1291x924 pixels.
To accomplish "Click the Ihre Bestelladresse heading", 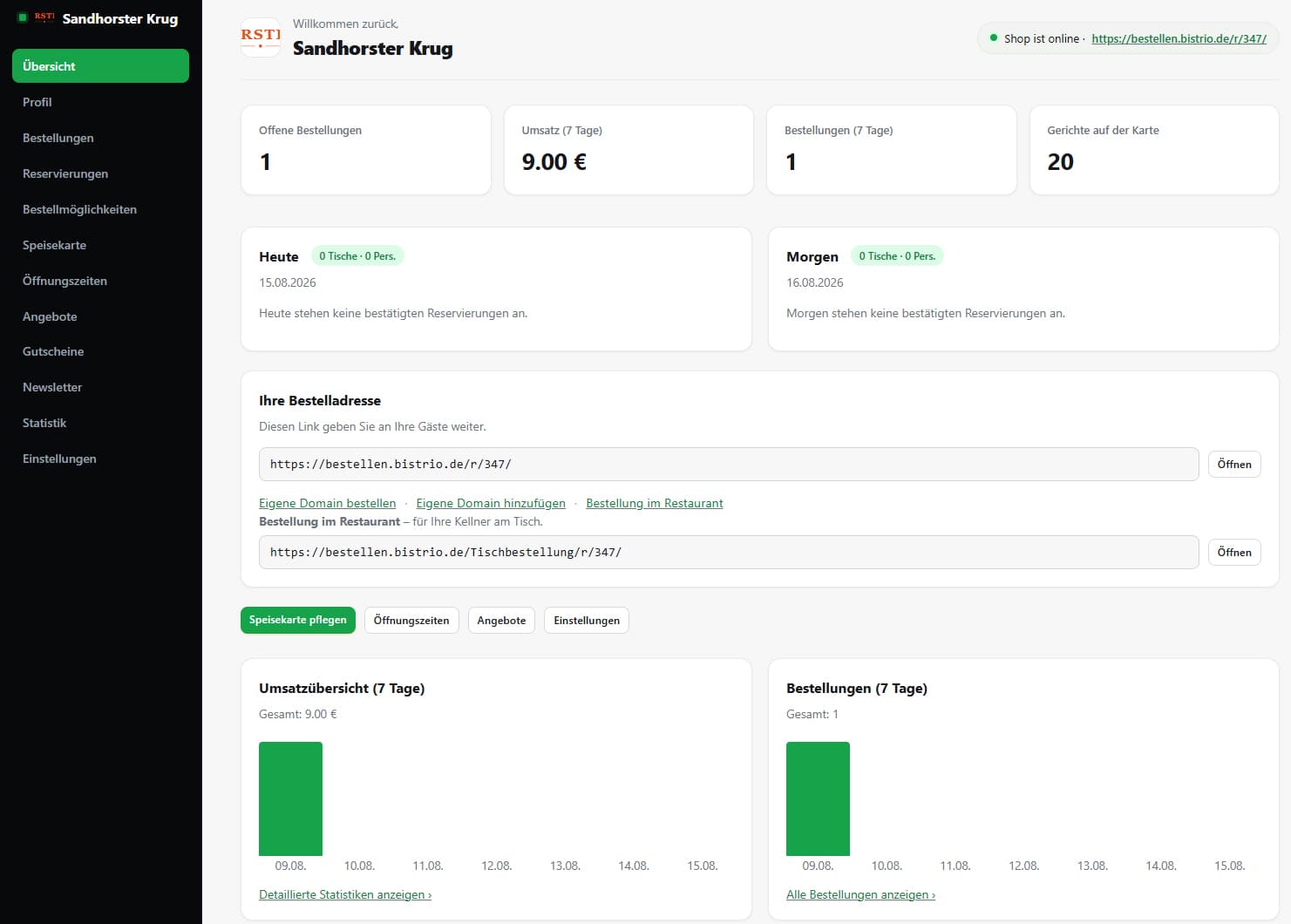I will 320,400.
